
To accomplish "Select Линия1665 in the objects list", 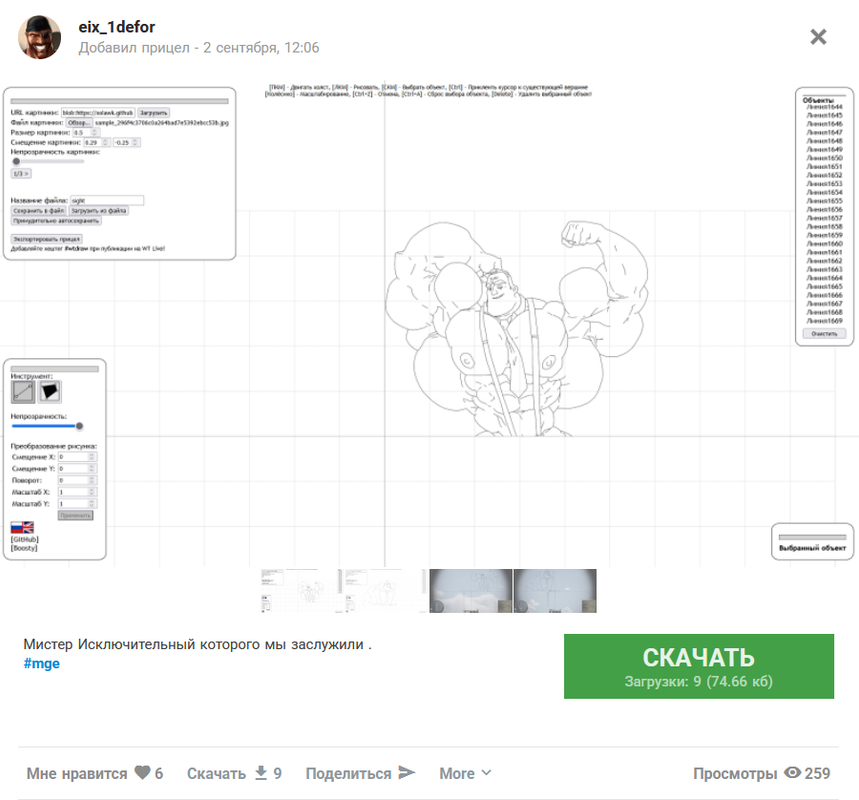I will (x=824, y=287).
